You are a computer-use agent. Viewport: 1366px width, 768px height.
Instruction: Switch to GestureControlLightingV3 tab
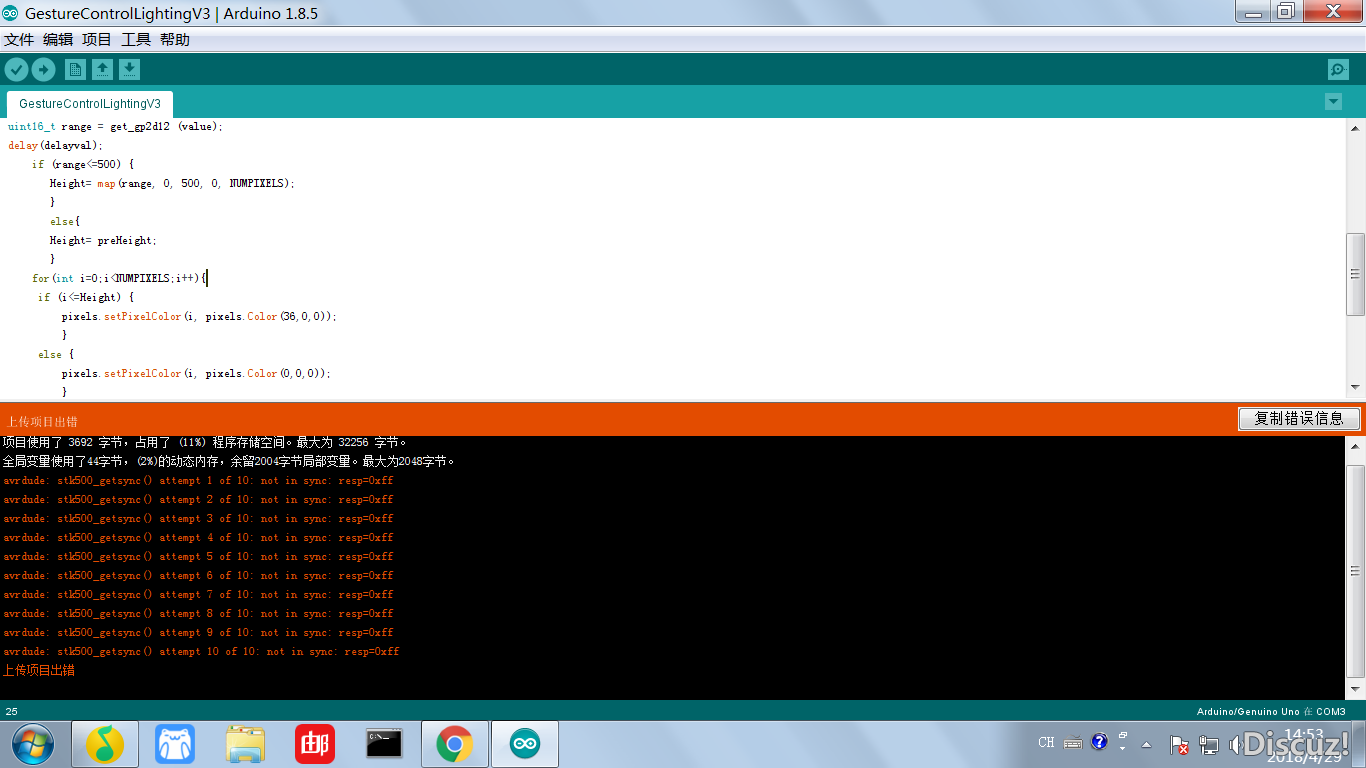pos(90,104)
